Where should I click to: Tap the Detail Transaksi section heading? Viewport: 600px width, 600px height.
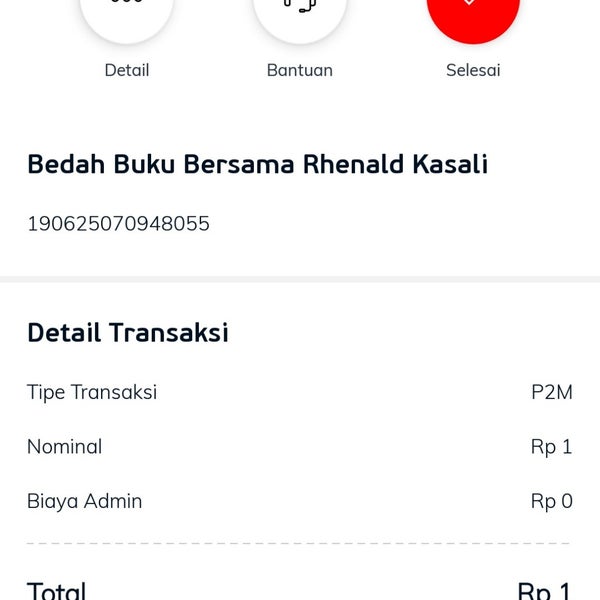(x=128, y=332)
